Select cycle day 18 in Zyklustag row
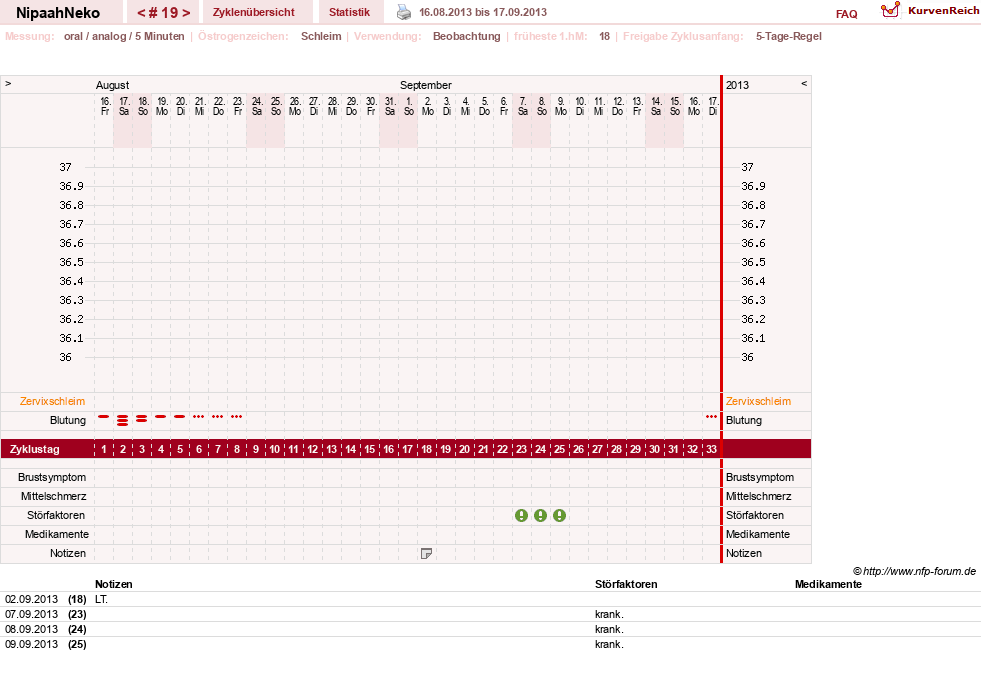The image size is (981, 683). 426,449
